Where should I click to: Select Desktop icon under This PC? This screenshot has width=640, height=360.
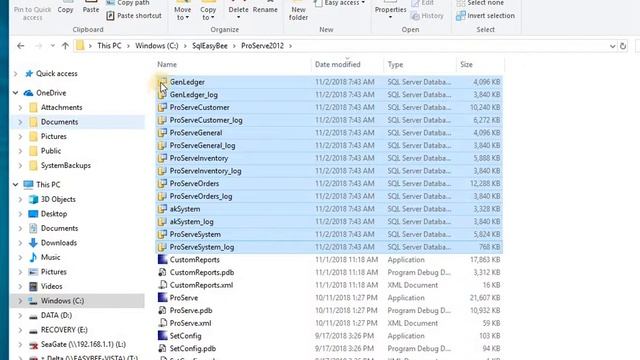33,214
